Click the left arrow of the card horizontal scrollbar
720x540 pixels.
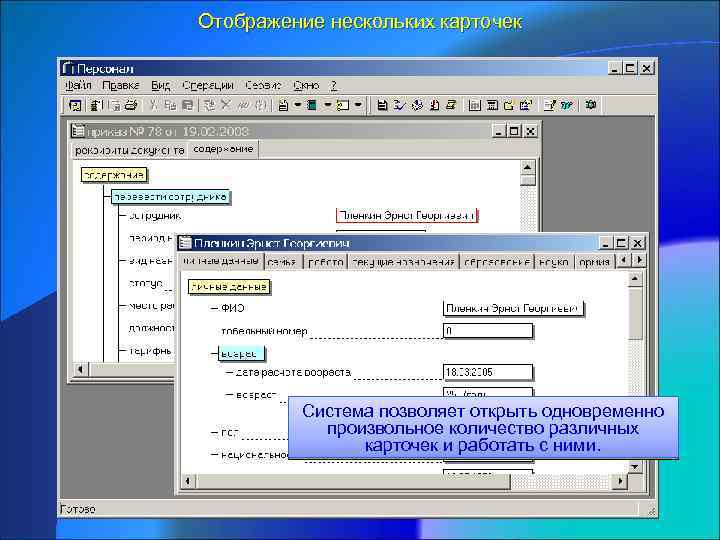click(187, 481)
